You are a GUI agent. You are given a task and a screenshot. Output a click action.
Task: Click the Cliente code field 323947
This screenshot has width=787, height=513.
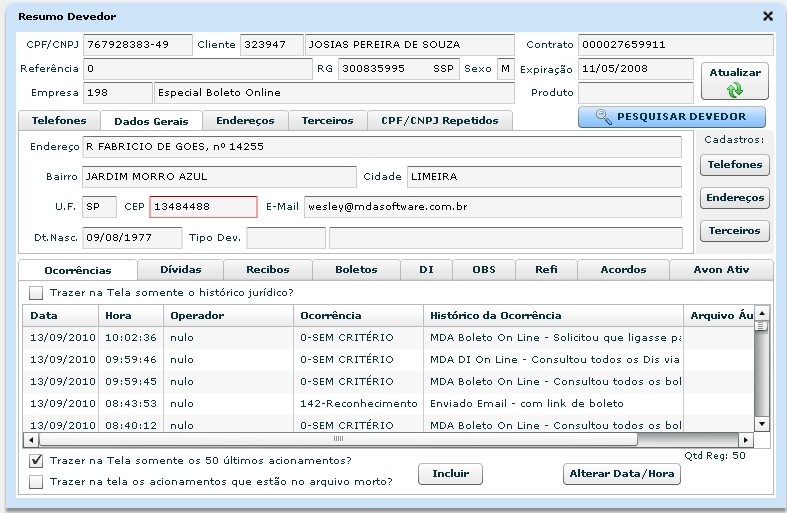(272, 45)
